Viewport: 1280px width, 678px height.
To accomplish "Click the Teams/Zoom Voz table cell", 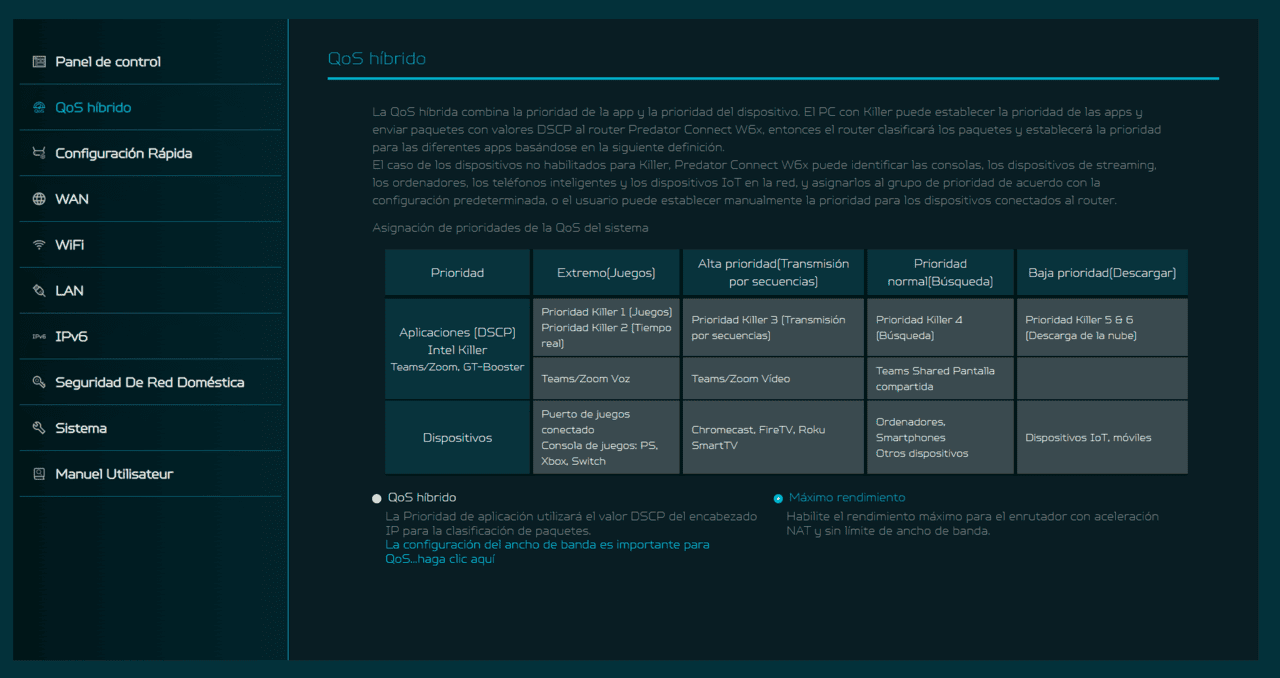I will (606, 379).
